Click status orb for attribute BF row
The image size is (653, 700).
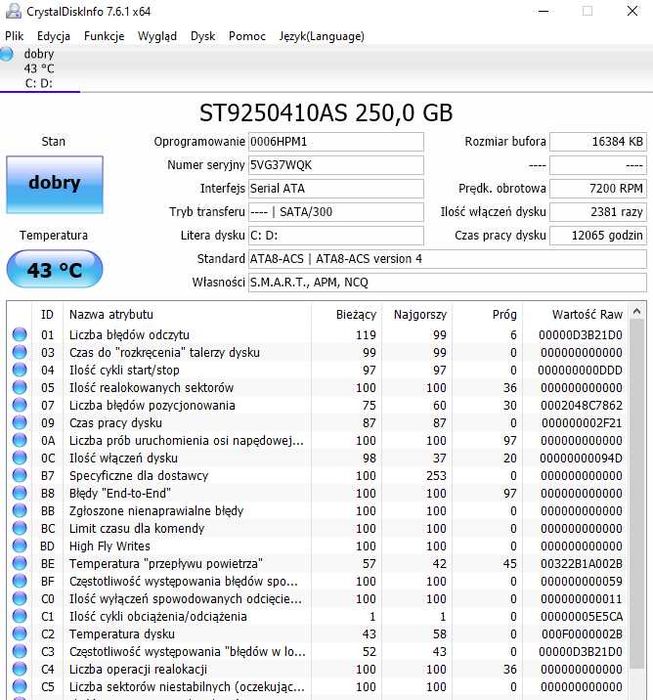pos(19,581)
